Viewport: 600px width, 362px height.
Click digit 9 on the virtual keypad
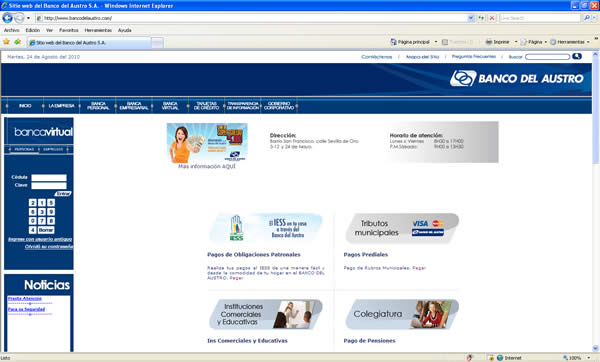[51, 212]
